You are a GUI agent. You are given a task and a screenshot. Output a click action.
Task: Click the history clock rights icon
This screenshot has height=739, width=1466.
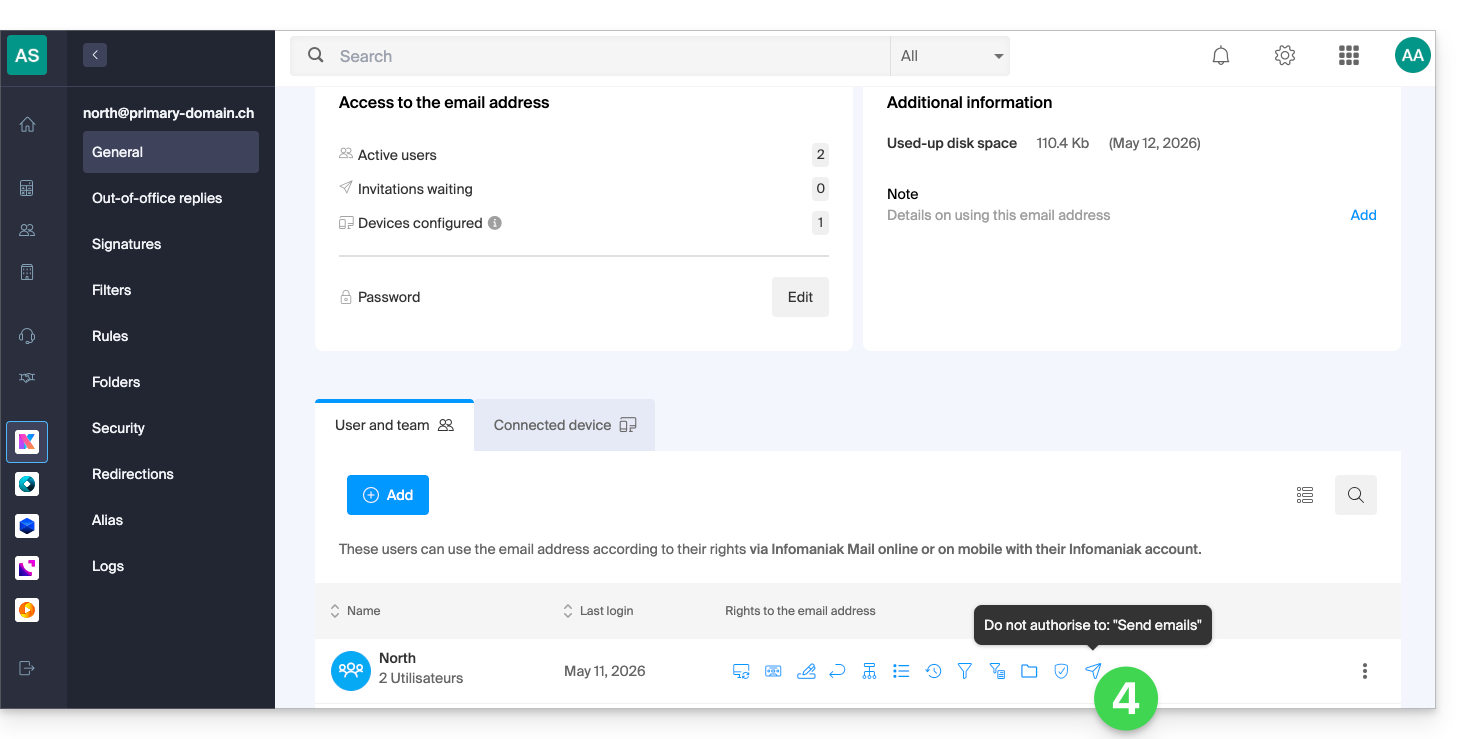point(933,671)
